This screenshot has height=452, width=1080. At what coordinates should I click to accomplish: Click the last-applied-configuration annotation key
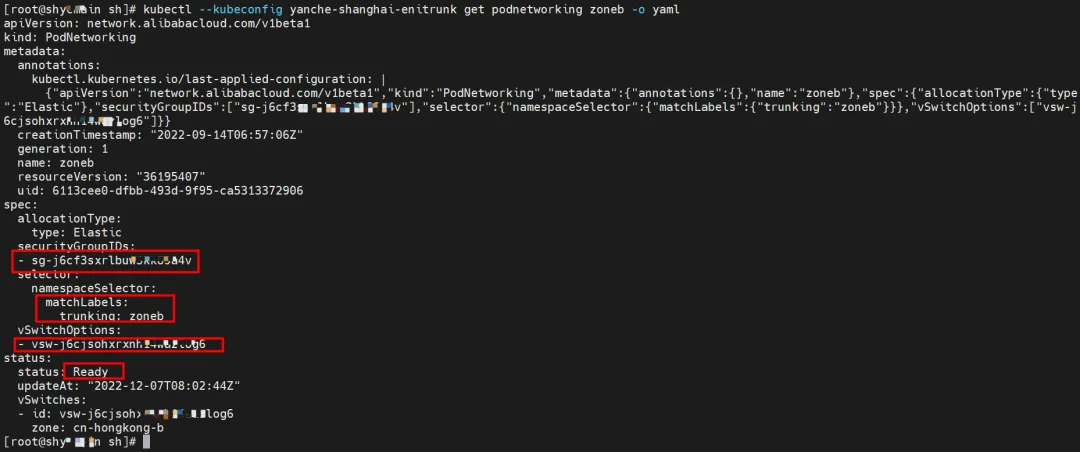204,78
